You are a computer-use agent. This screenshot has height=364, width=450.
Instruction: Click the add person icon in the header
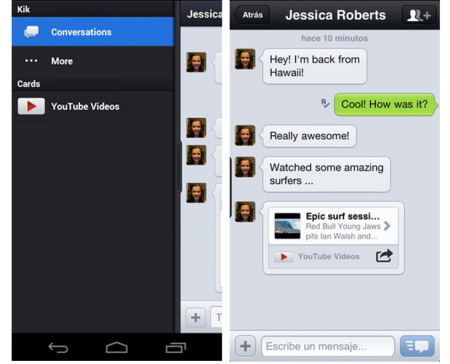click(x=419, y=15)
